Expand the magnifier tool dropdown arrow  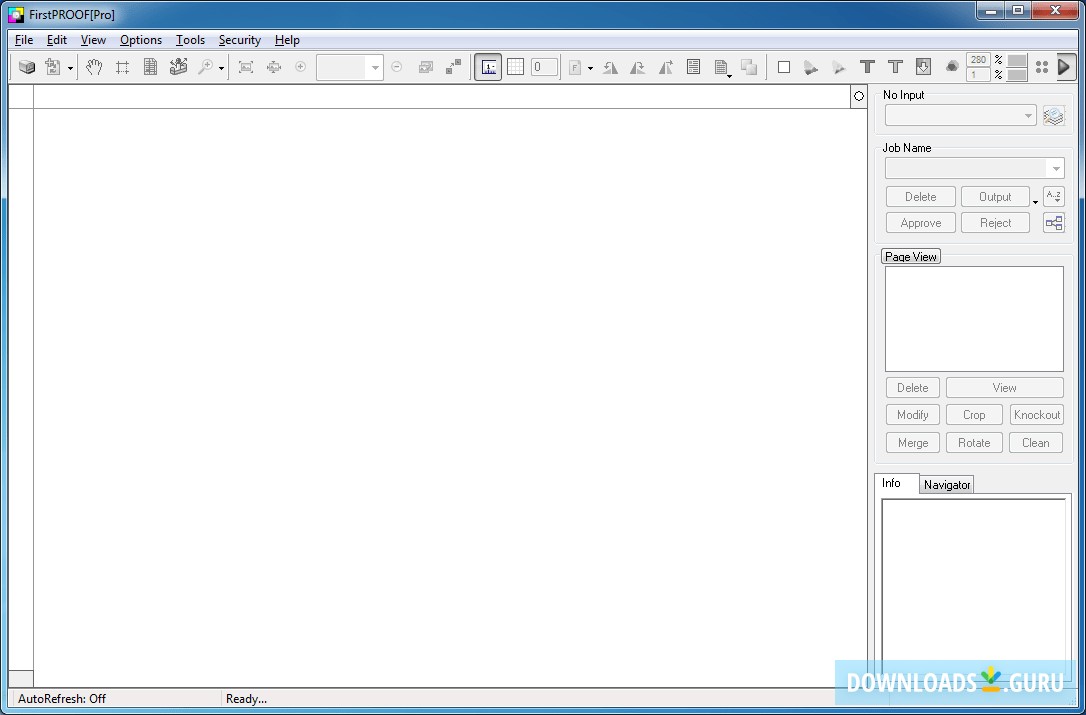[222, 68]
